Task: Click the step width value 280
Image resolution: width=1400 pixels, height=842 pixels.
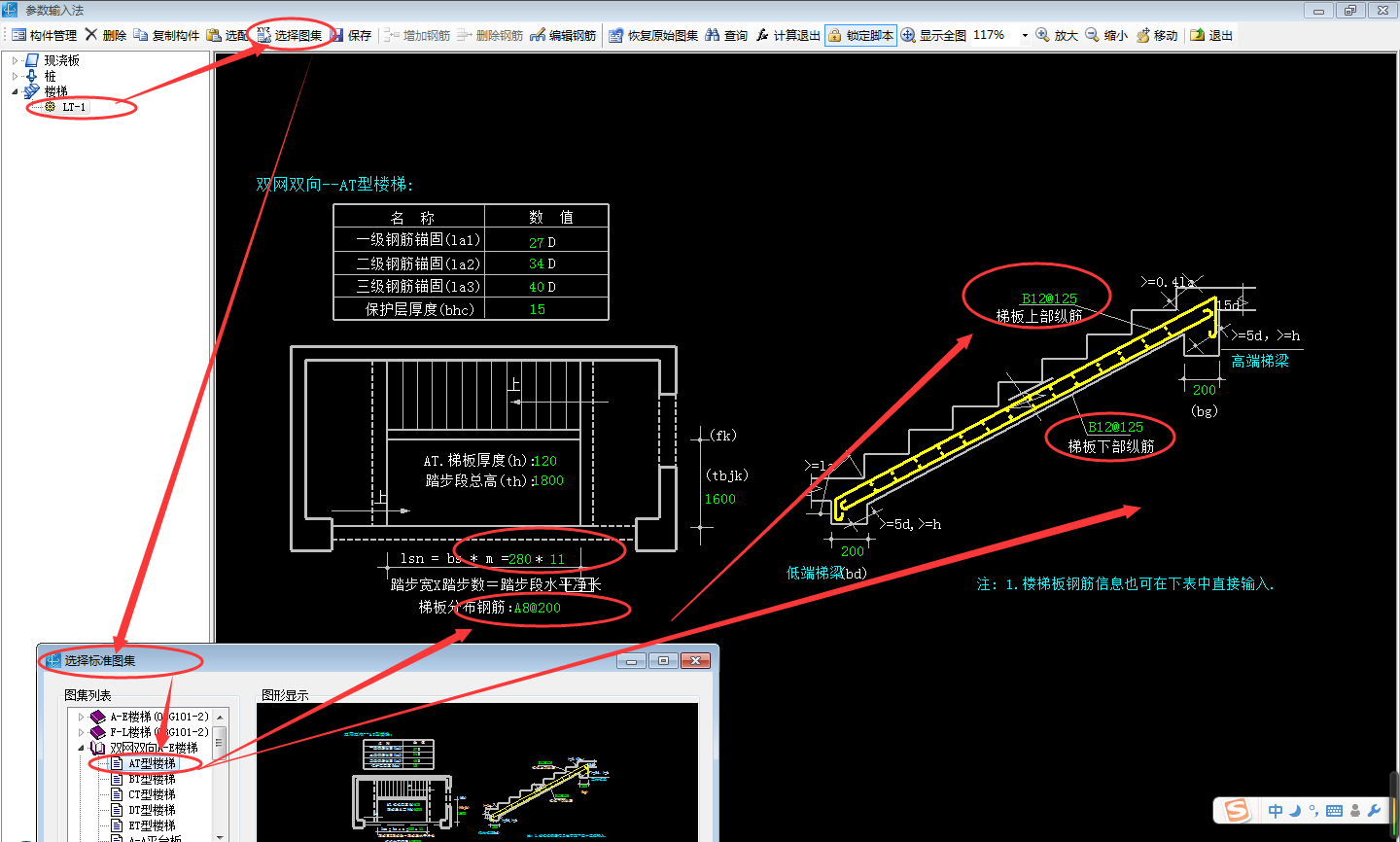Action: (x=520, y=559)
